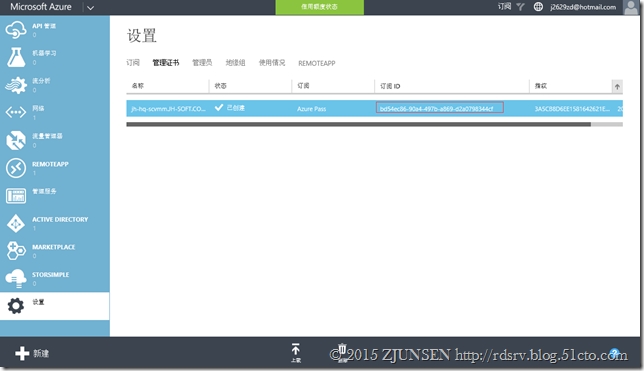
Task: Sort by the 订阅 ID column header
Action: point(390,86)
